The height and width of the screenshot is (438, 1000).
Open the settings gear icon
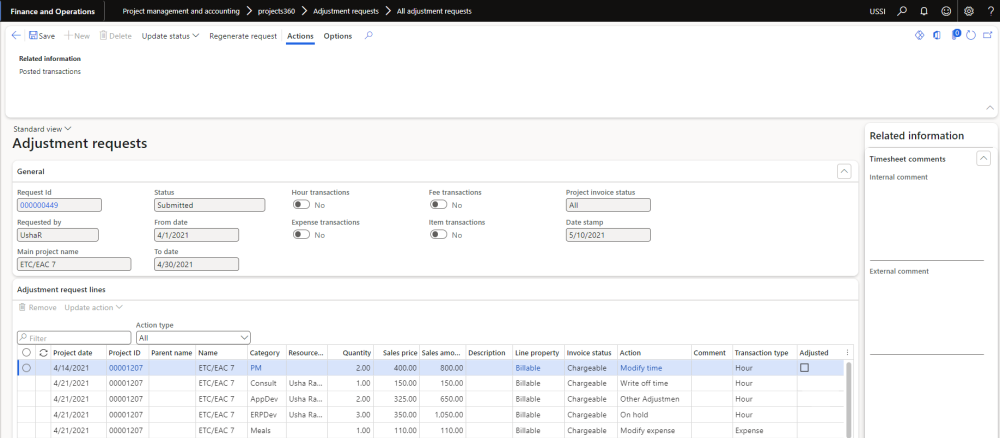pyautogui.click(x=968, y=11)
